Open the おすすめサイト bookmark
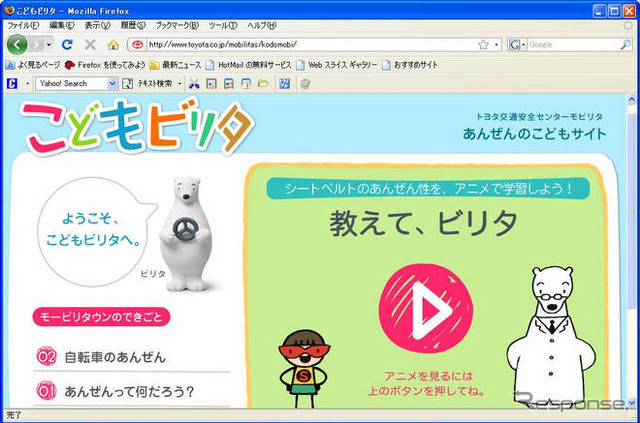The image size is (640, 423). (x=410, y=65)
